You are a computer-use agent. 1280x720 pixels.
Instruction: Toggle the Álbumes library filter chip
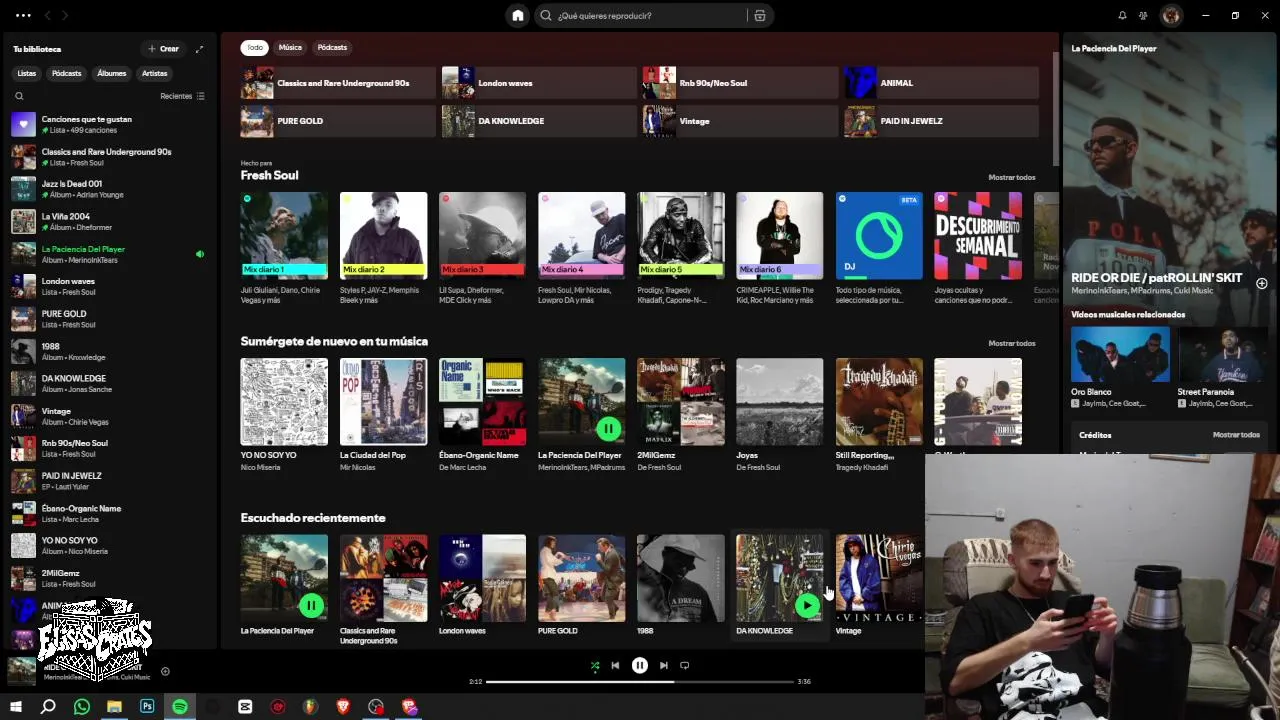pos(112,73)
